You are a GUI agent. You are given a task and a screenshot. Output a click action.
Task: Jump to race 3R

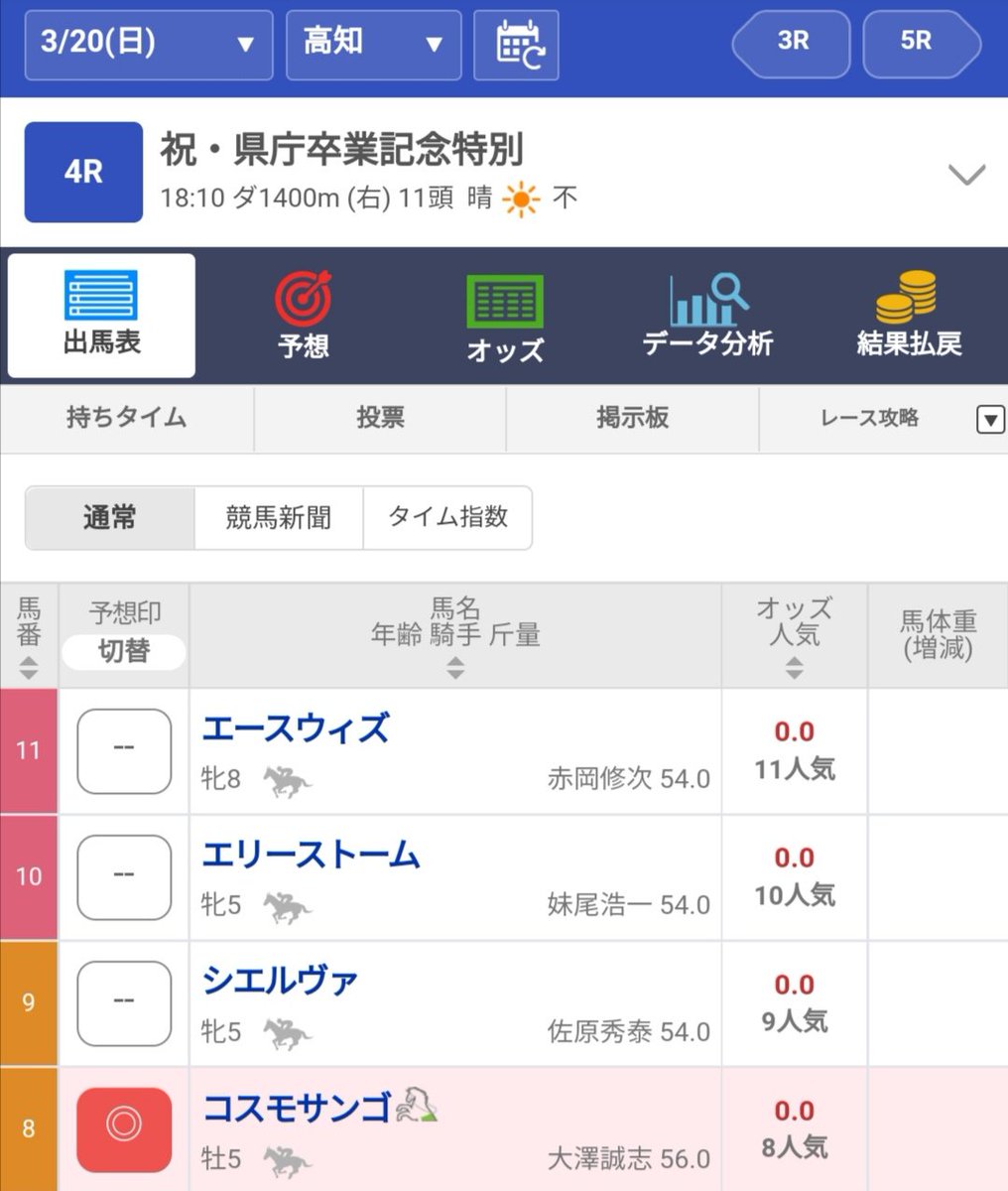(790, 45)
